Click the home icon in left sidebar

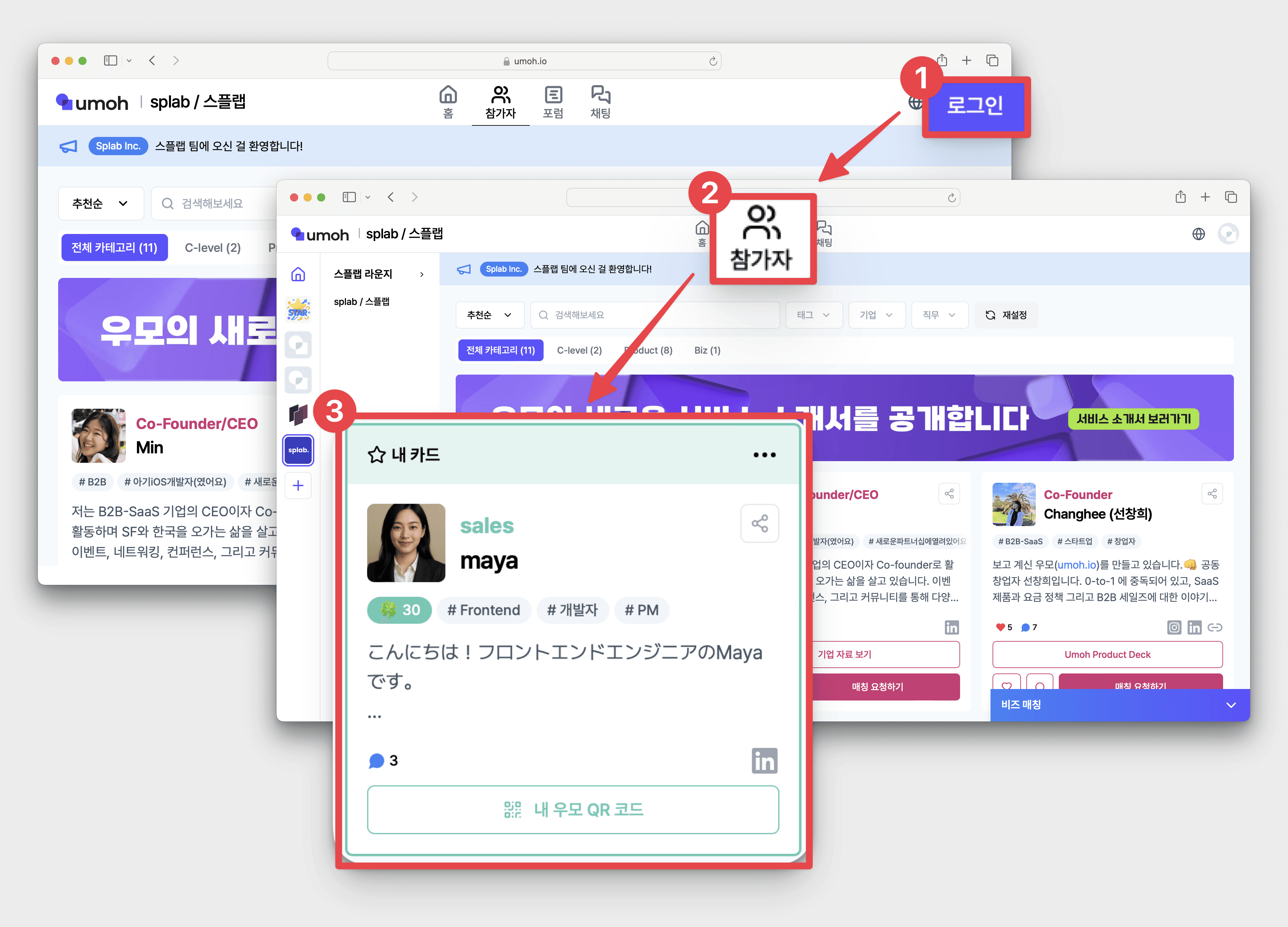[x=298, y=275]
